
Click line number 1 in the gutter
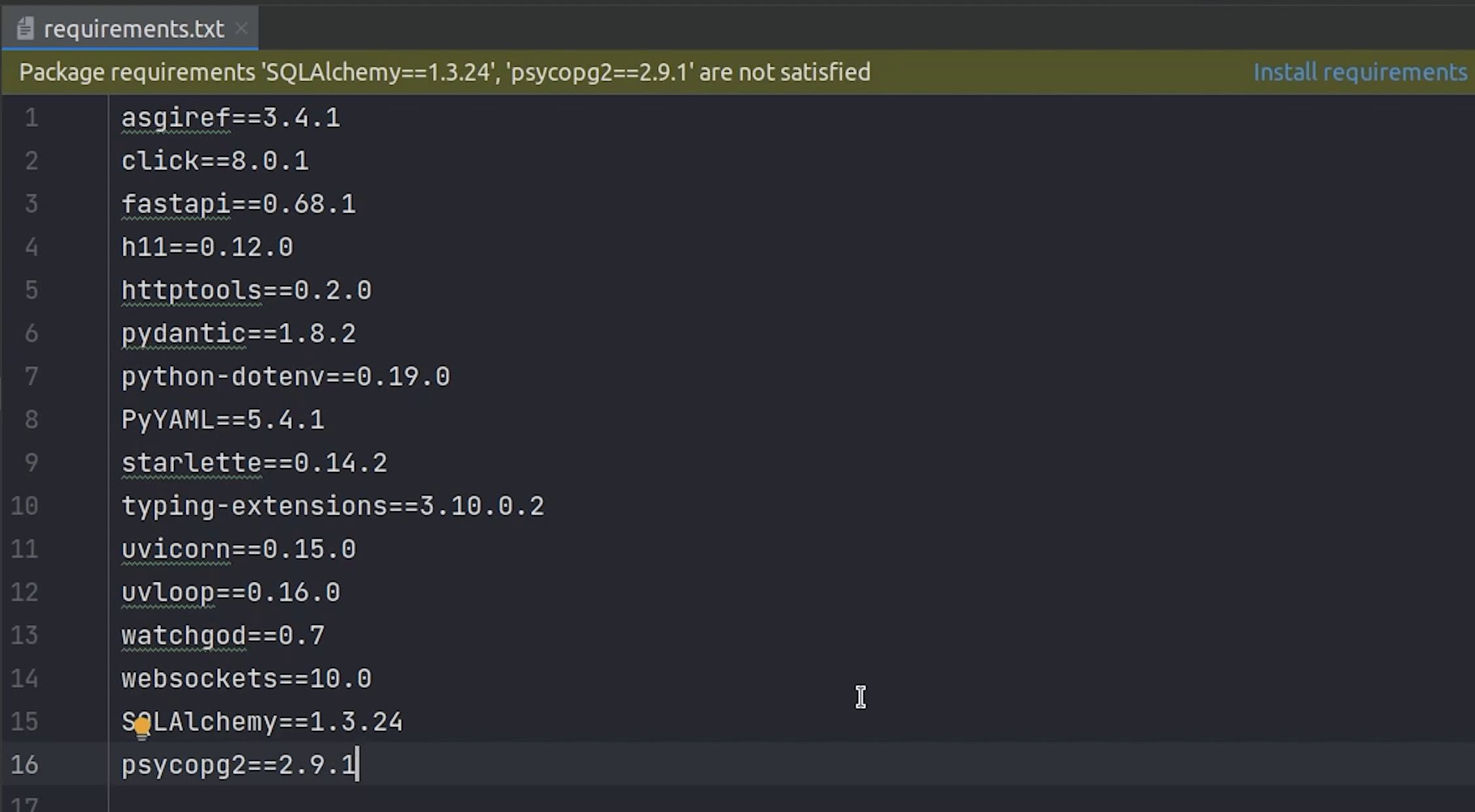pyautogui.click(x=30, y=117)
